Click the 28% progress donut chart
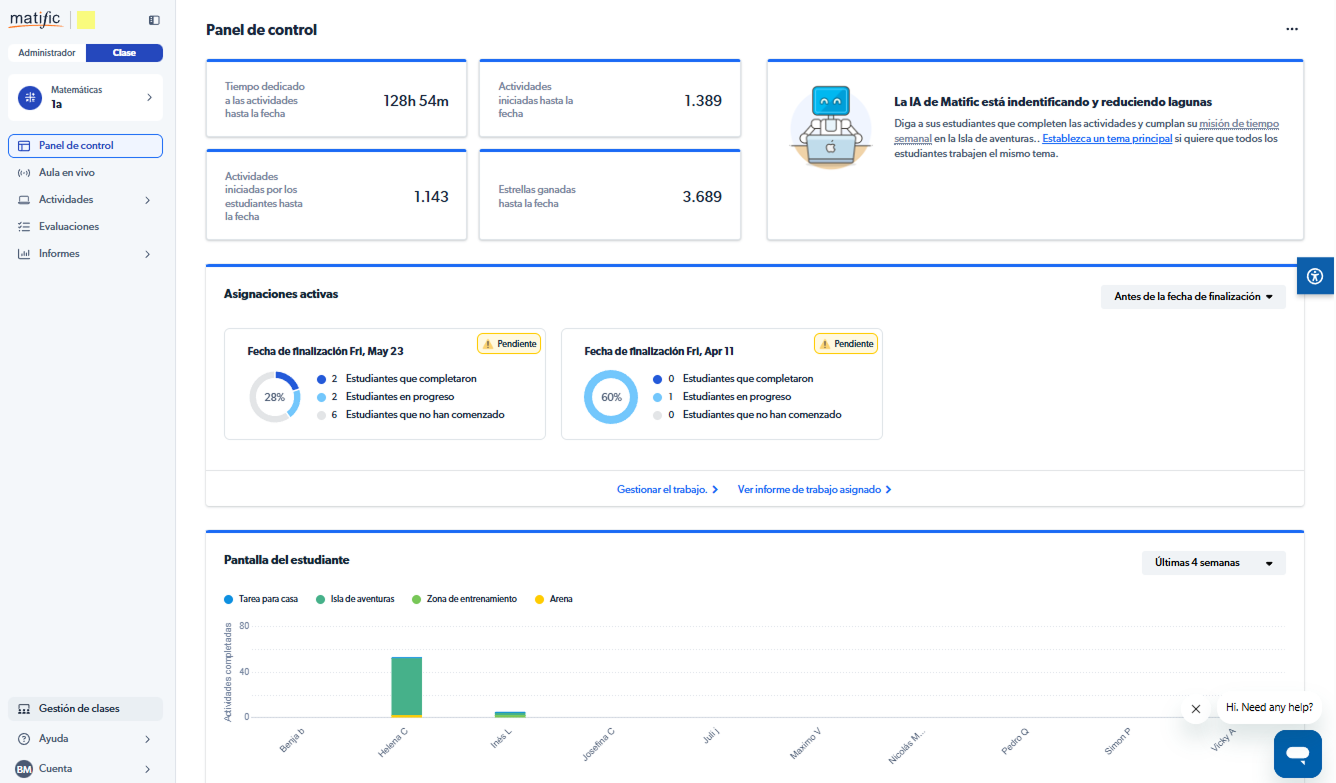Image resolution: width=1336 pixels, height=783 pixels. click(x=274, y=397)
